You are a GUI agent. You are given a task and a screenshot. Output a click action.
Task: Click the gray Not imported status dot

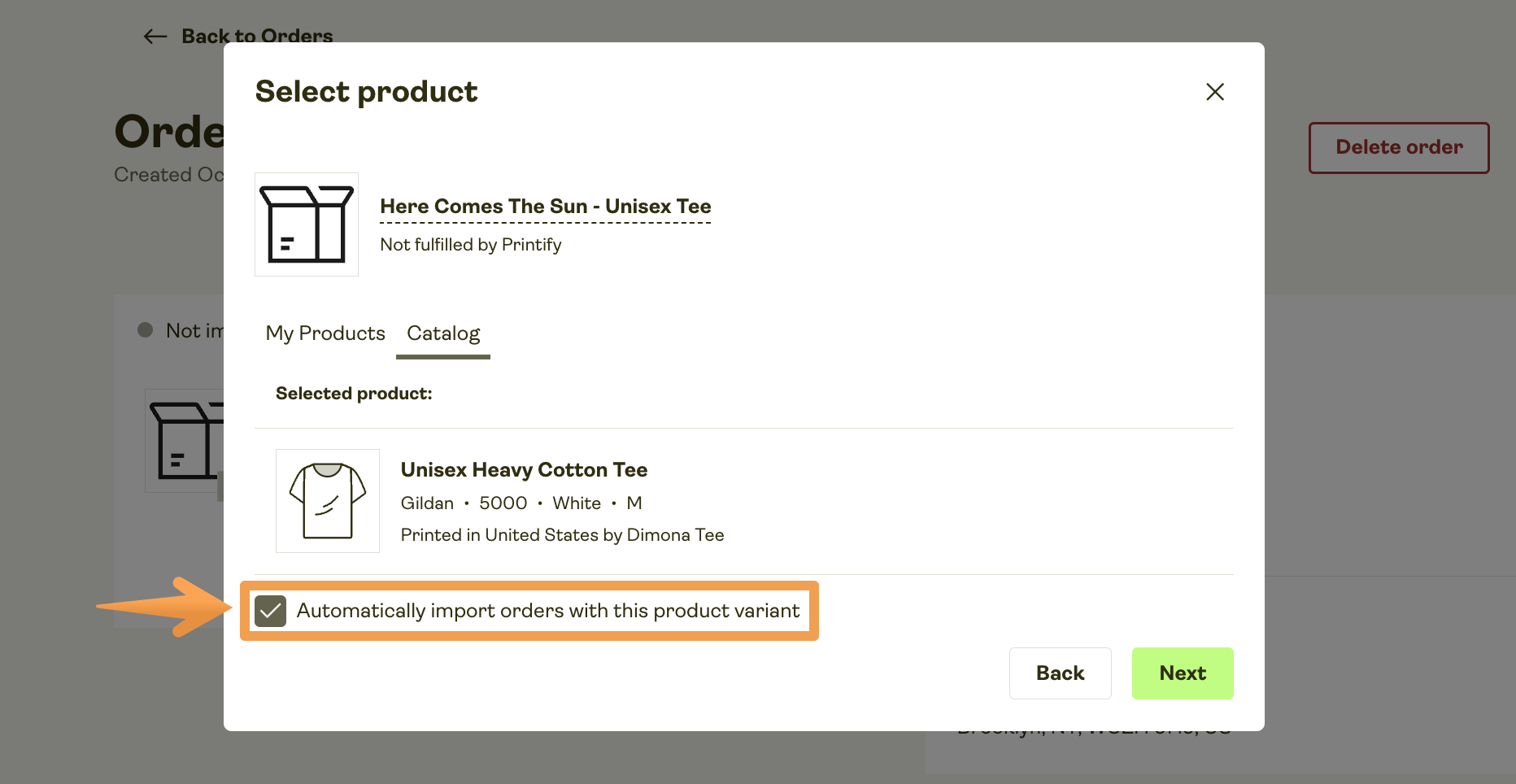146,330
